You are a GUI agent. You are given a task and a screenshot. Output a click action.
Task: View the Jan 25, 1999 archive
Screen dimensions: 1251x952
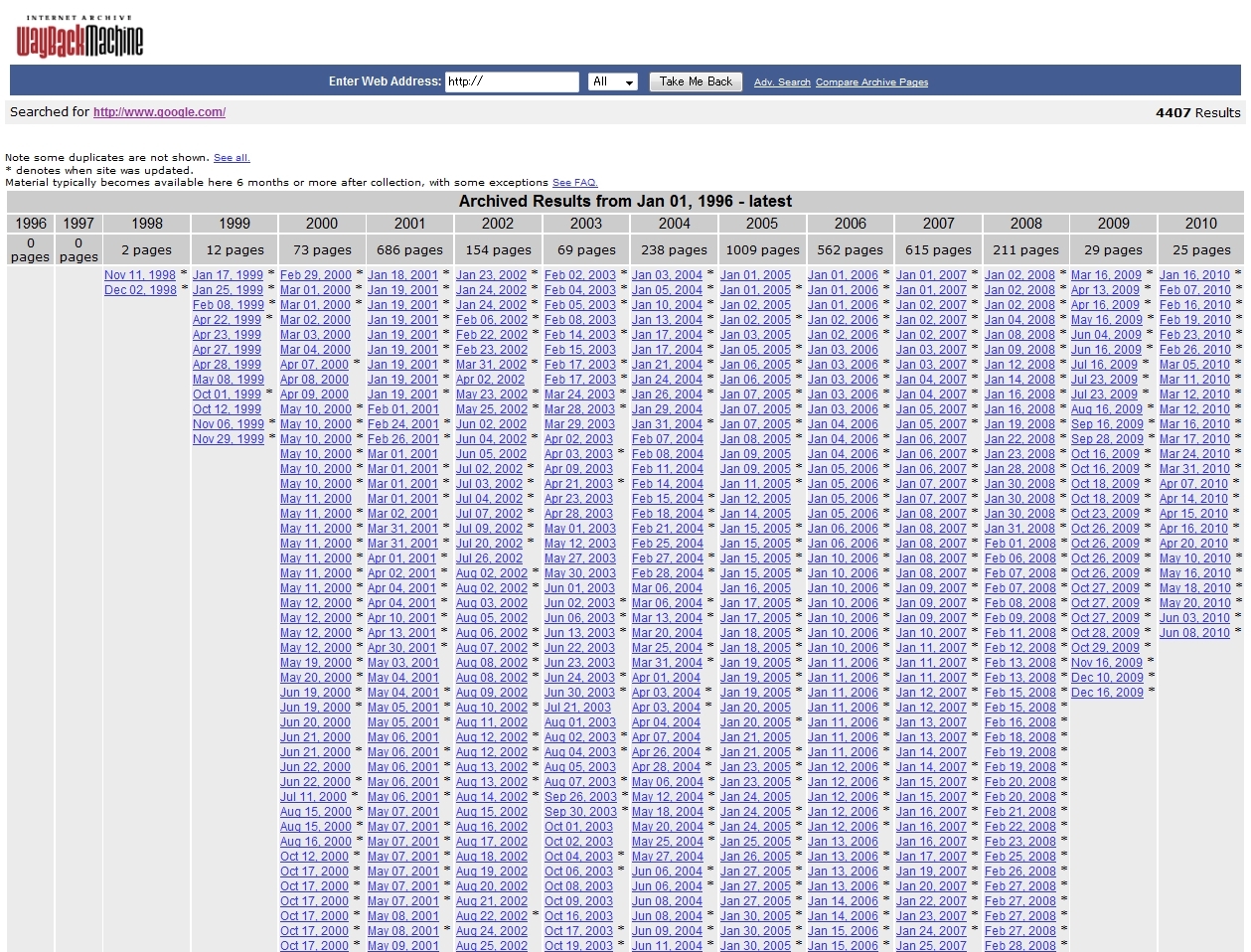(x=228, y=290)
